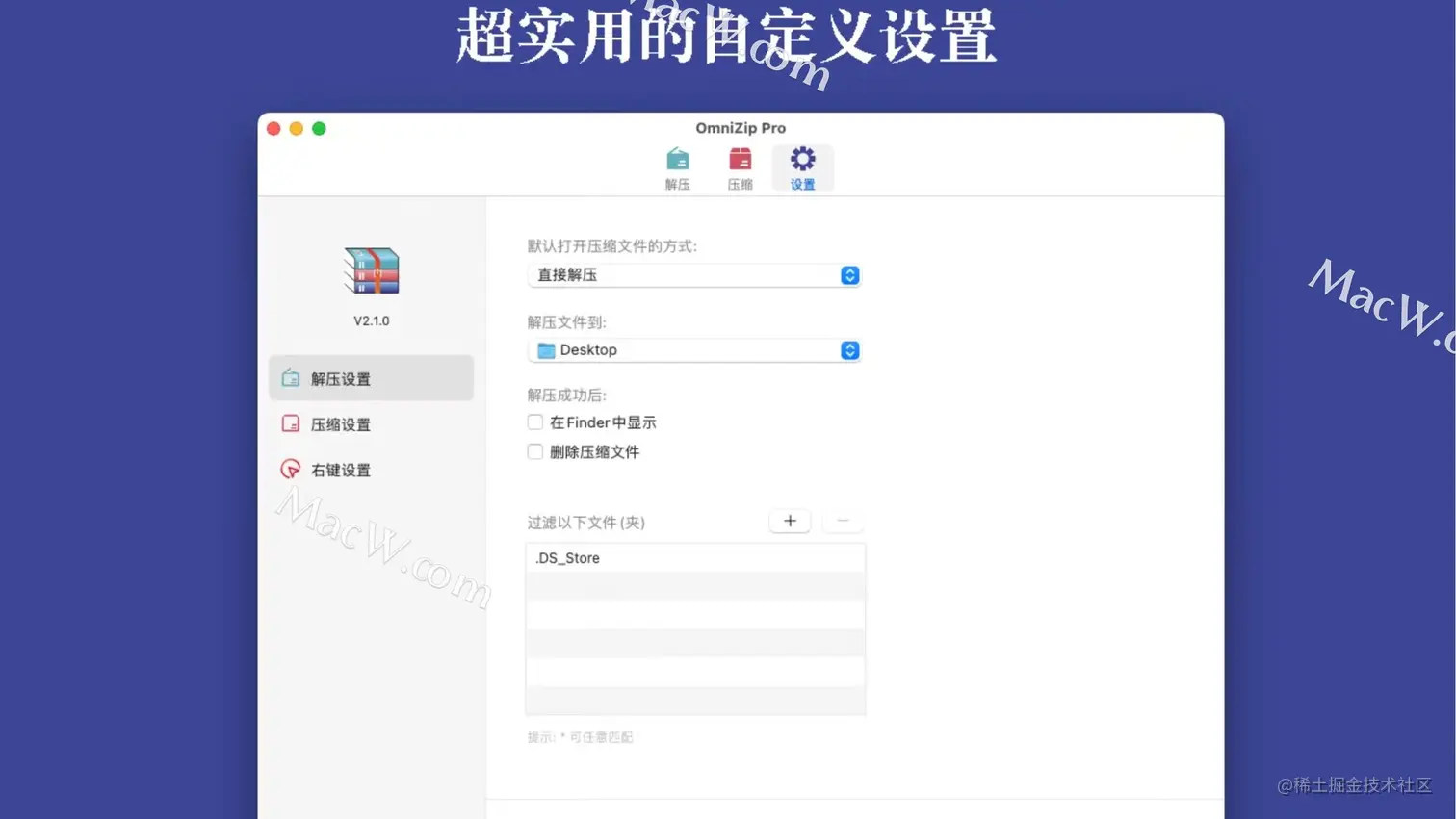
Task: Enable 删除压缩文件 checkbox
Action: coord(534,451)
